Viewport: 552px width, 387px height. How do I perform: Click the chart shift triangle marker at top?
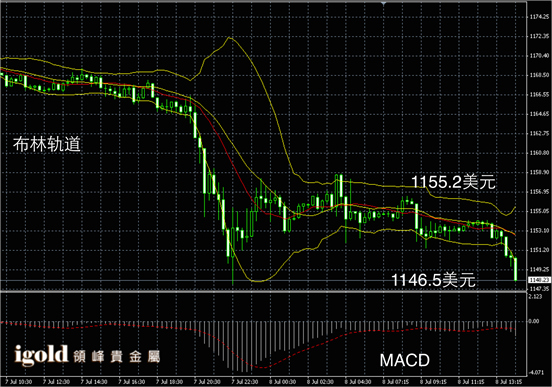point(384,3)
